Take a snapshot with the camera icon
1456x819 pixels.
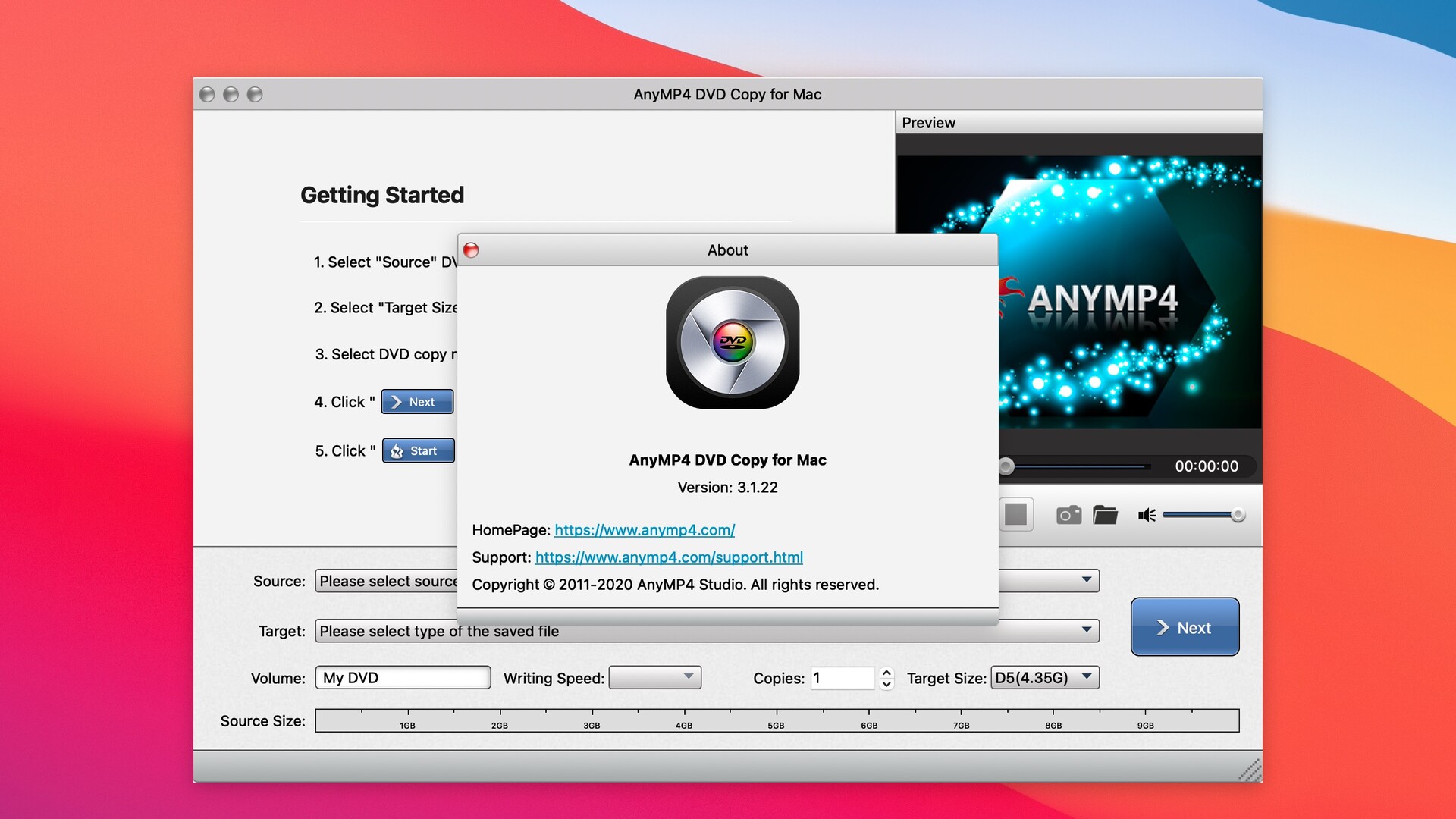click(1068, 514)
